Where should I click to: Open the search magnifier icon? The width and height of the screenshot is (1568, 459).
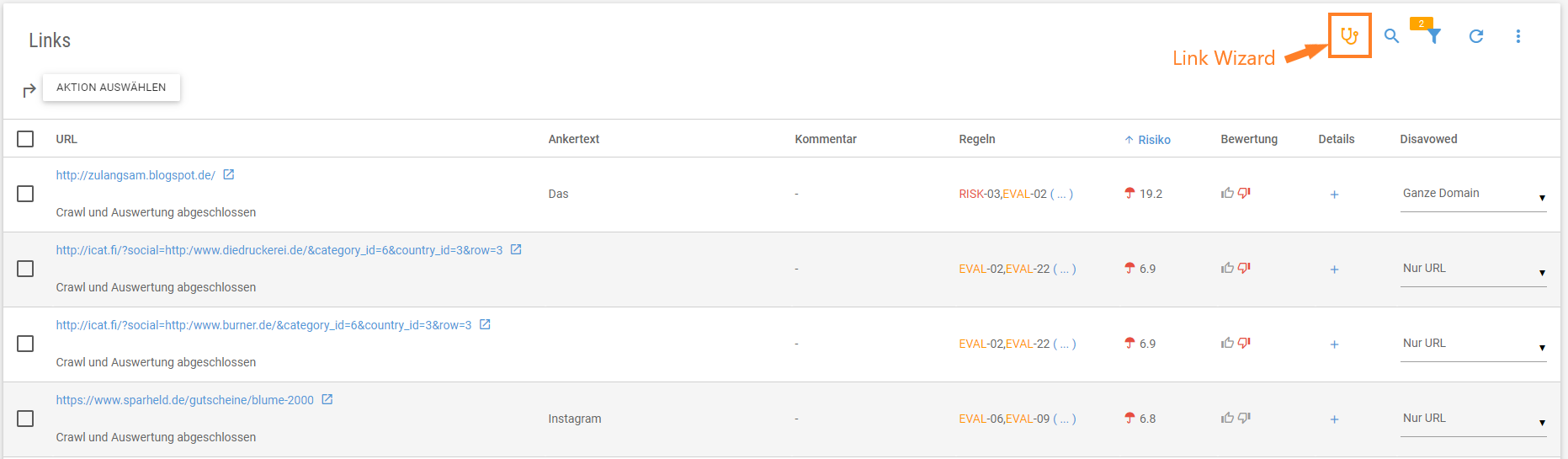tap(1392, 36)
